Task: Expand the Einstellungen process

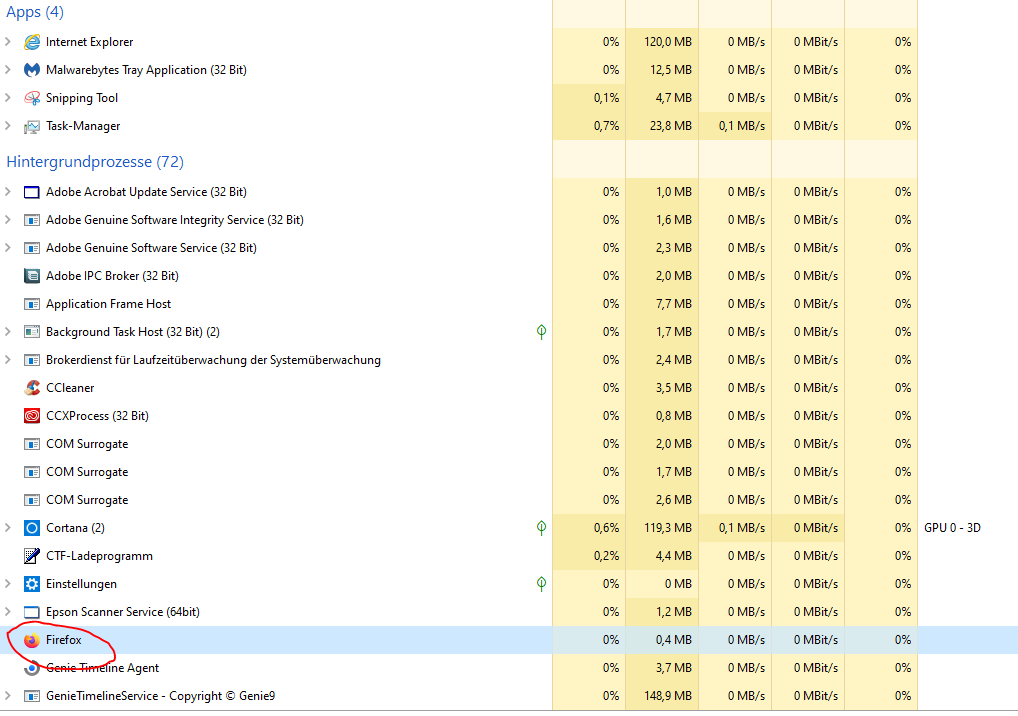Action: (8, 584)
